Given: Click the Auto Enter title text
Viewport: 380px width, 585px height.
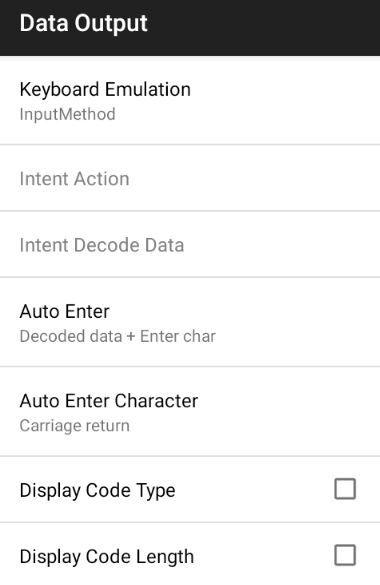Looking at the screenshot, I should point(65,312).
